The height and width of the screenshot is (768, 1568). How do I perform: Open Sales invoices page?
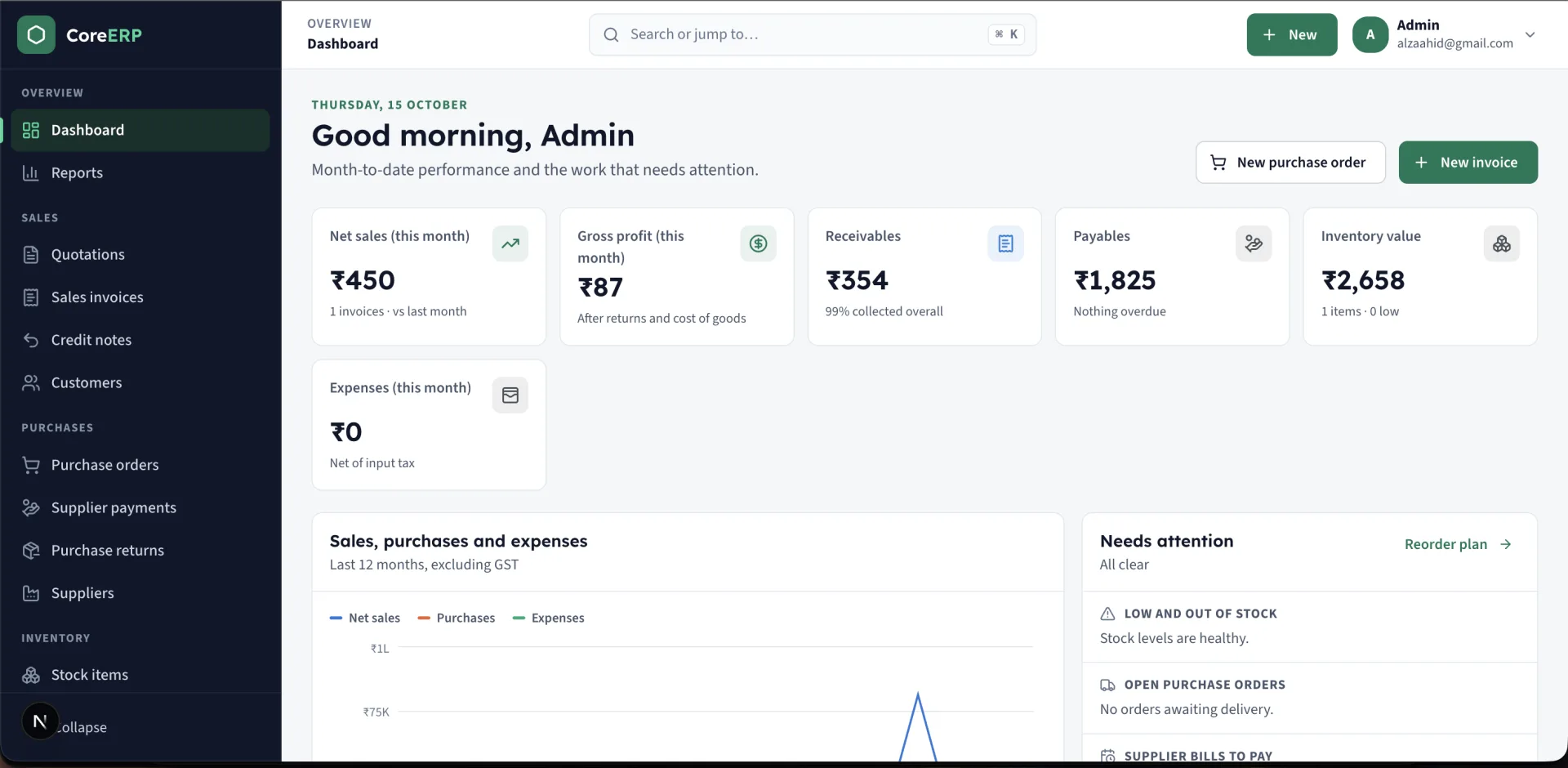coord(140,297)
